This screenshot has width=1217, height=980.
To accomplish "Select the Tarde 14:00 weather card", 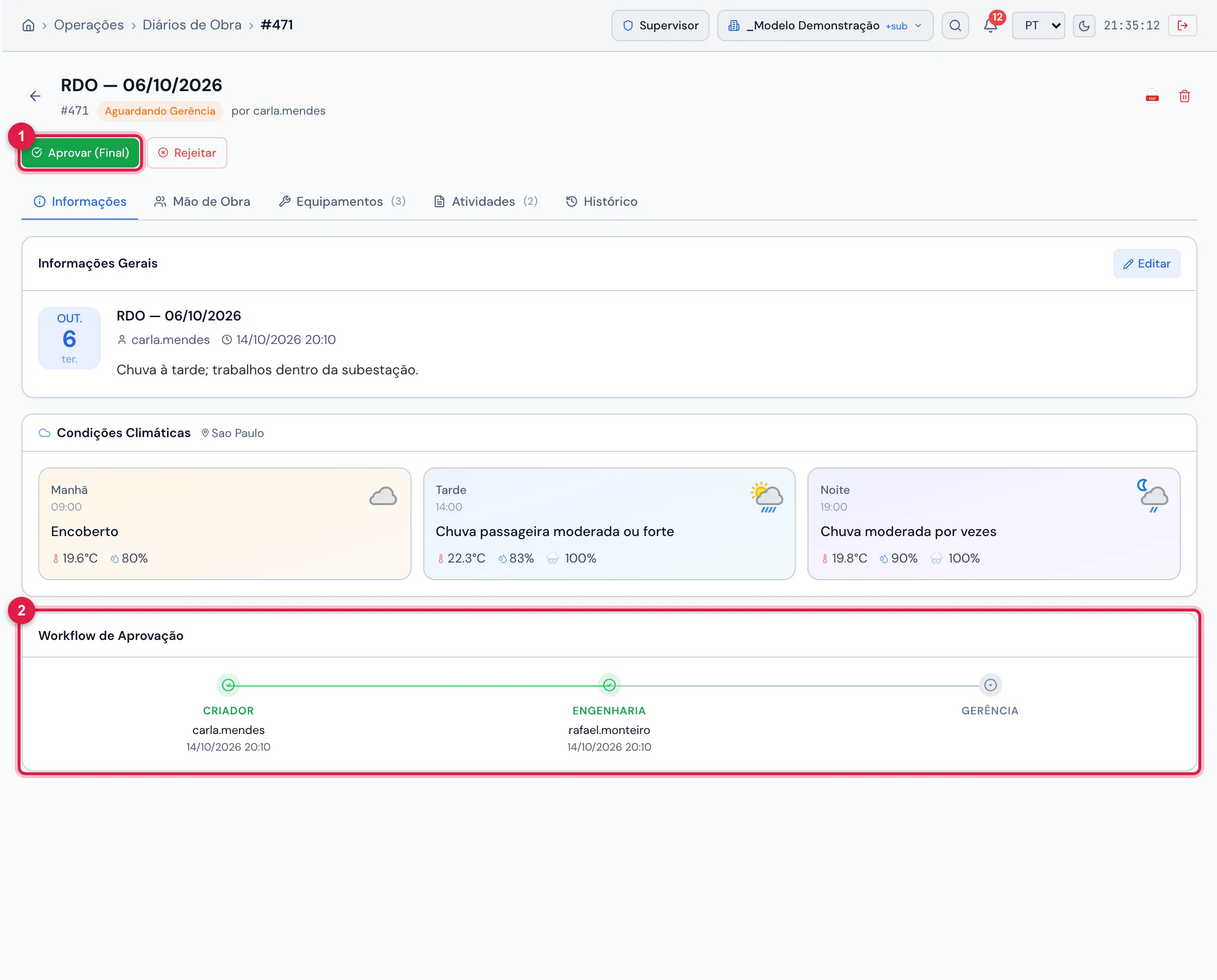I will pos(609,523).
